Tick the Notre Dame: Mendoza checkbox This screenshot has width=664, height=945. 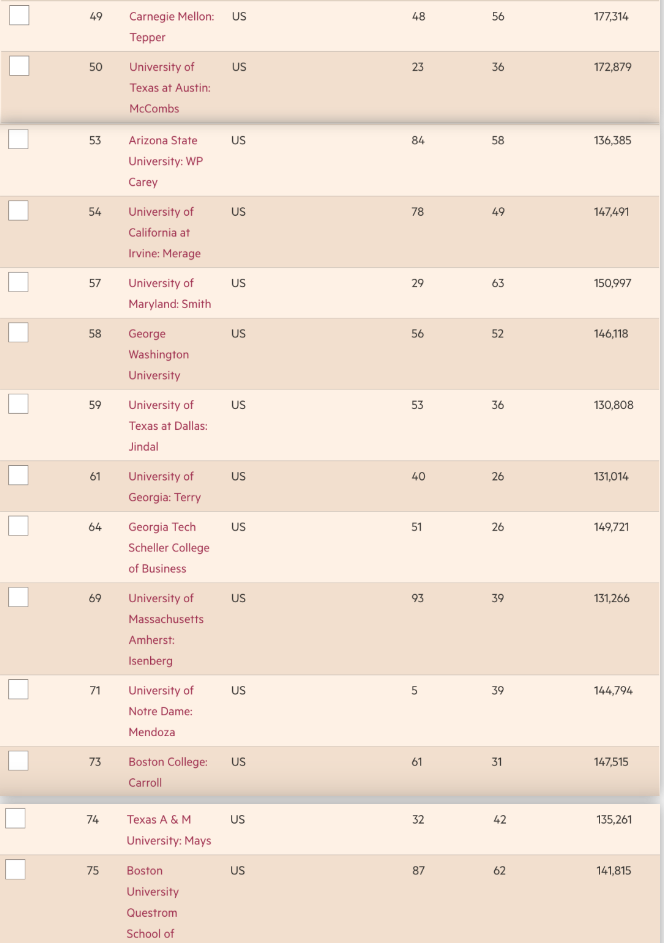tap(18, 689)
